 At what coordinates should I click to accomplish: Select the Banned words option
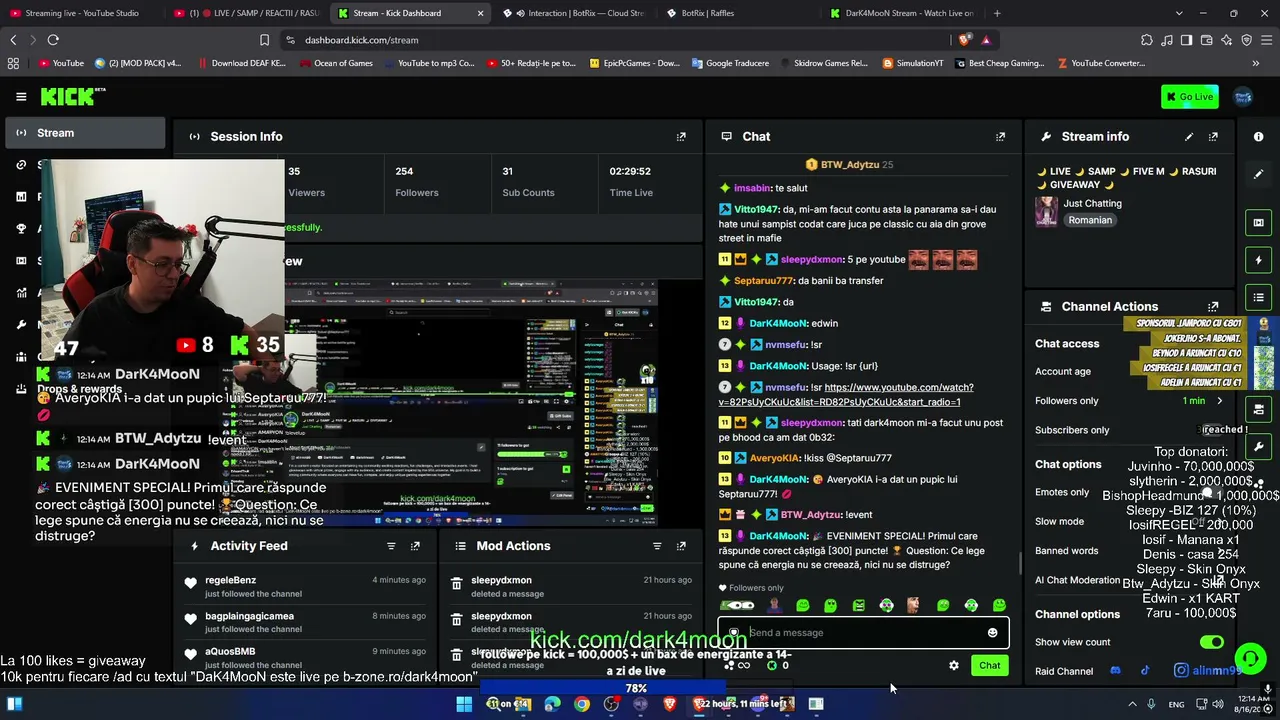click(1067, 551)
